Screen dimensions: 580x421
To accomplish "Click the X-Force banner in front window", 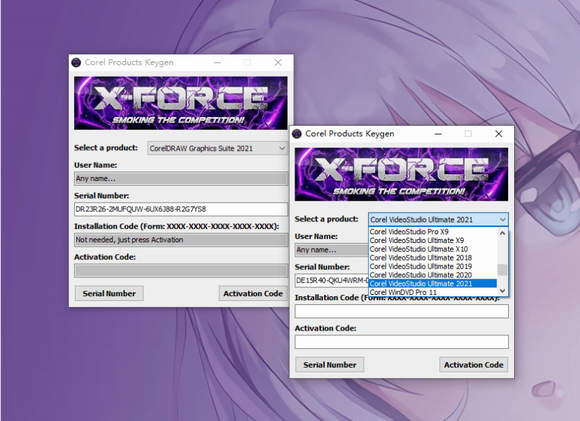I will pyautogui.click(x=401, y=174).
